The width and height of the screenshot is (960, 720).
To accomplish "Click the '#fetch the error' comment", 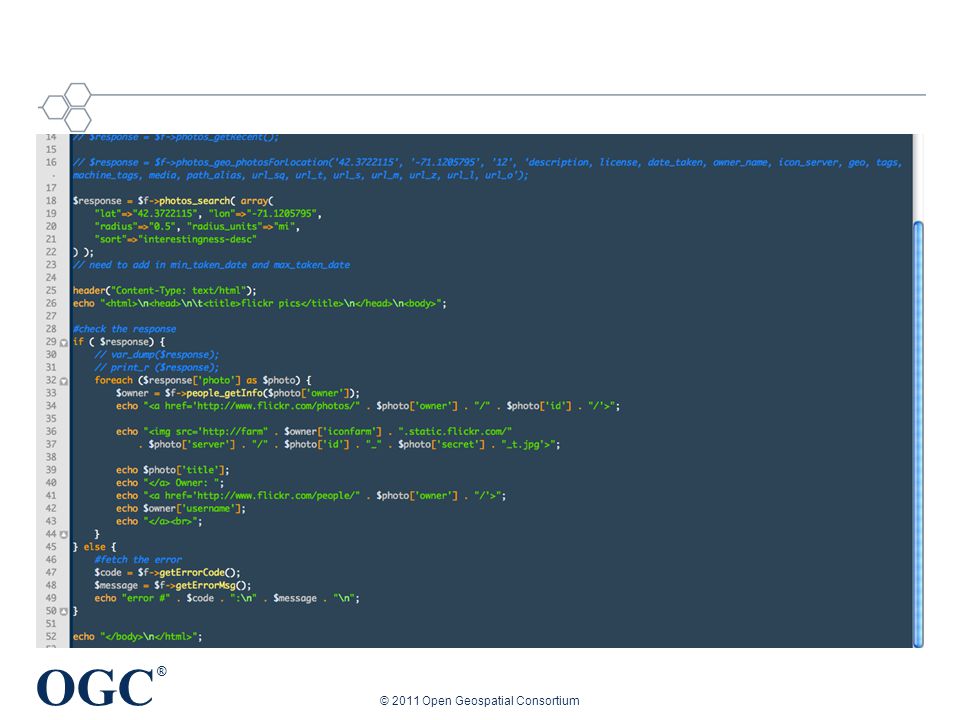I will tap(138, 560).
